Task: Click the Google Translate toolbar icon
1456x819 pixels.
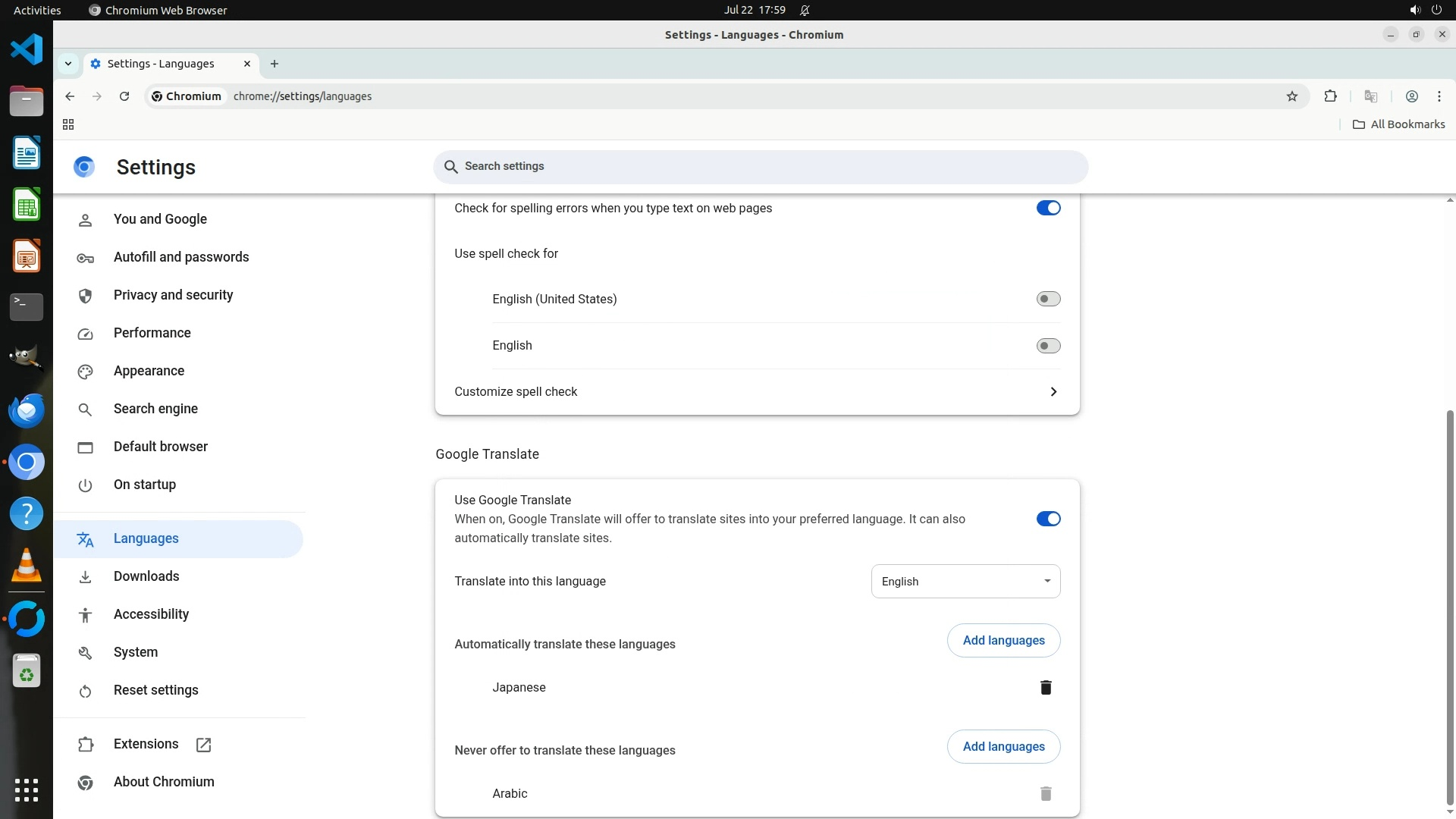Action: [1370, 96]
